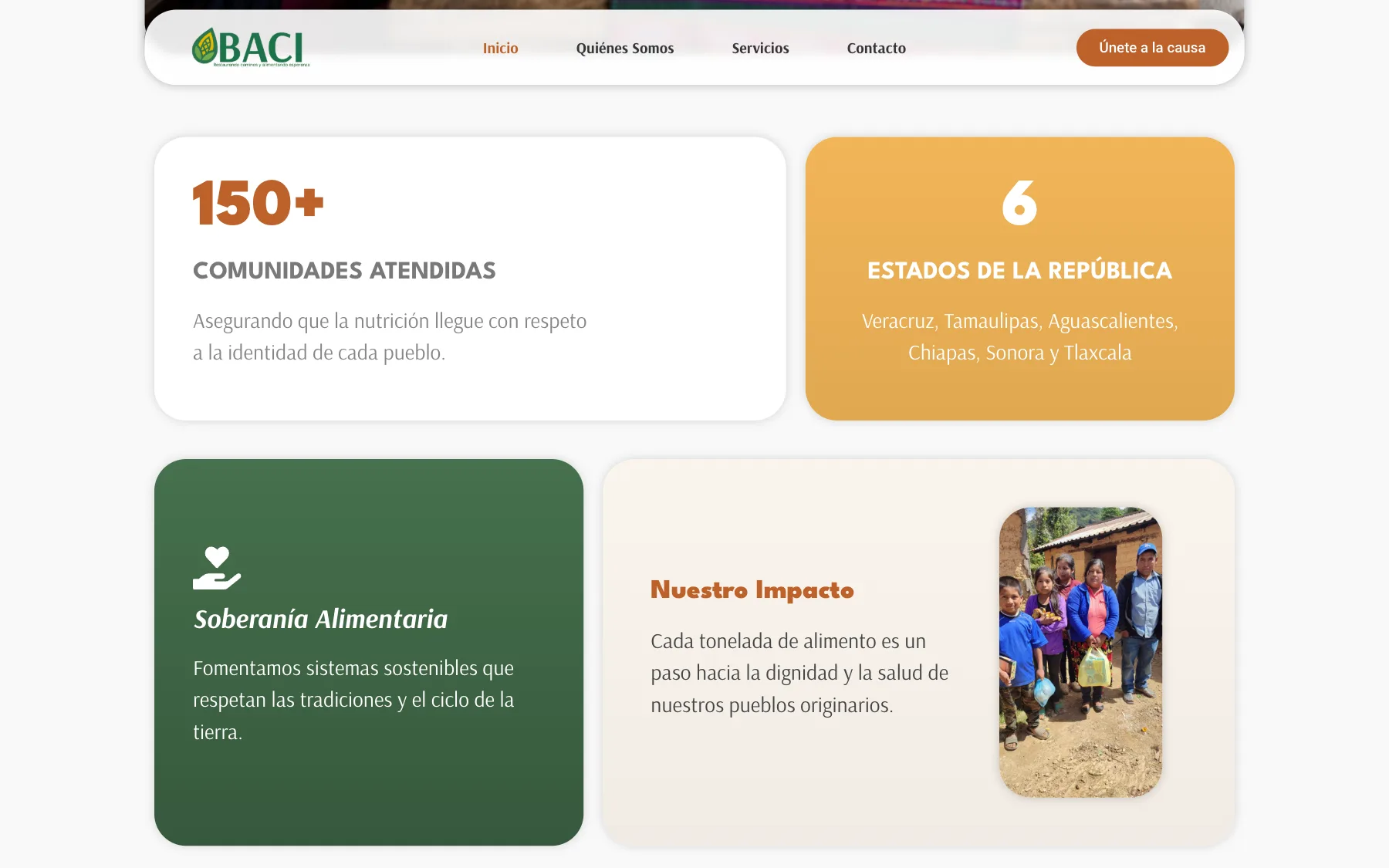Click the Soberanía Alimentaria title
This screenshot has height=868, width=1389.
[x=320, y=619]
